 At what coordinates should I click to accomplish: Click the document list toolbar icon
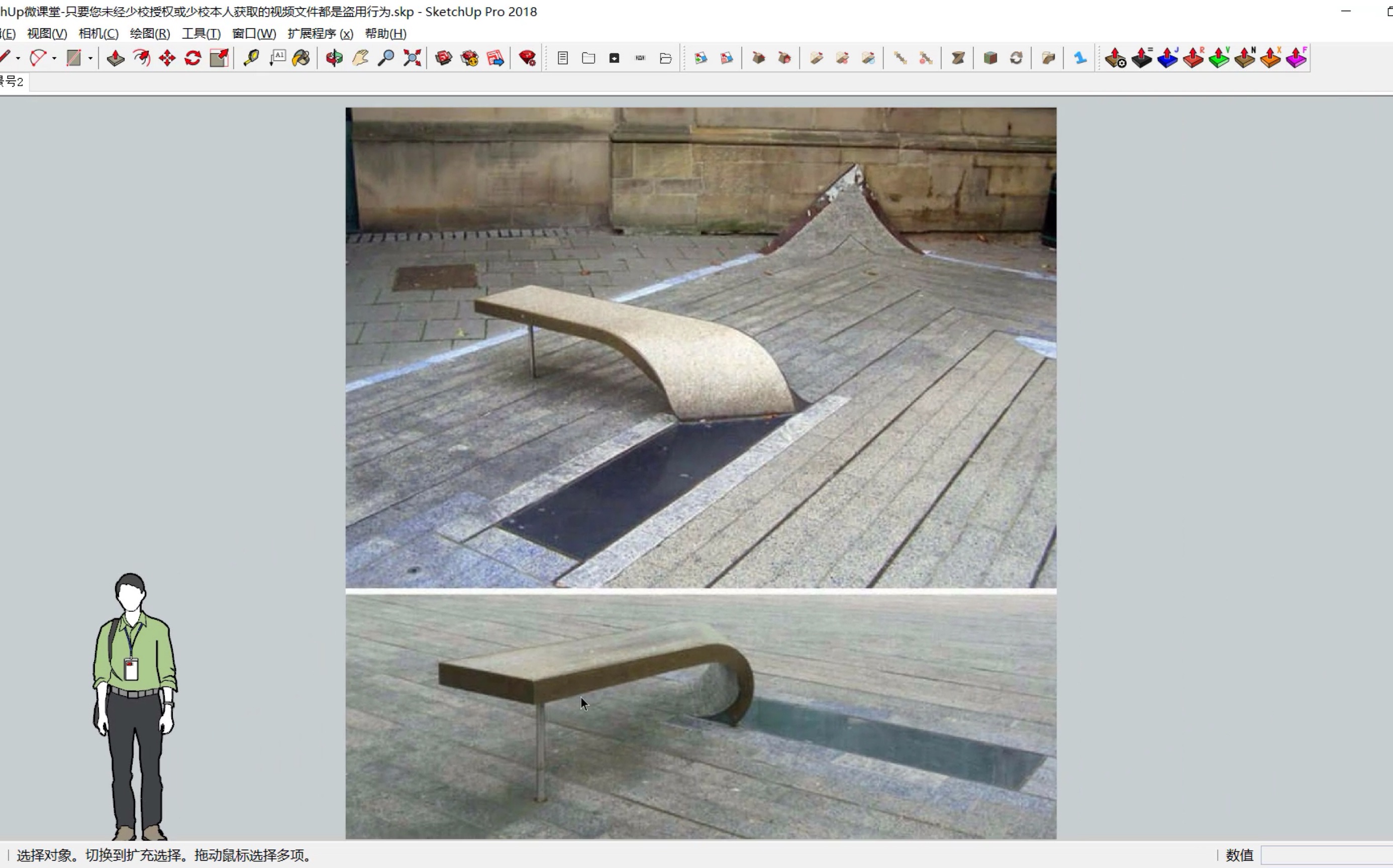tap(563, 58)
